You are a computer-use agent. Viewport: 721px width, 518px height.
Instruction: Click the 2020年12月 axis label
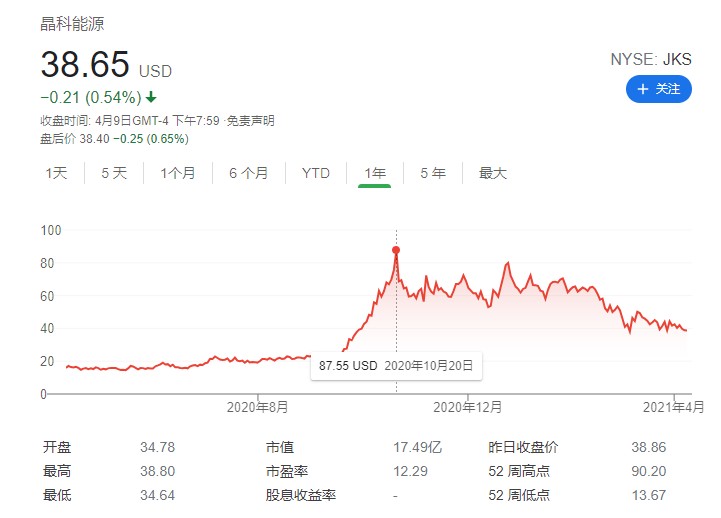click(x=467, y=407)
